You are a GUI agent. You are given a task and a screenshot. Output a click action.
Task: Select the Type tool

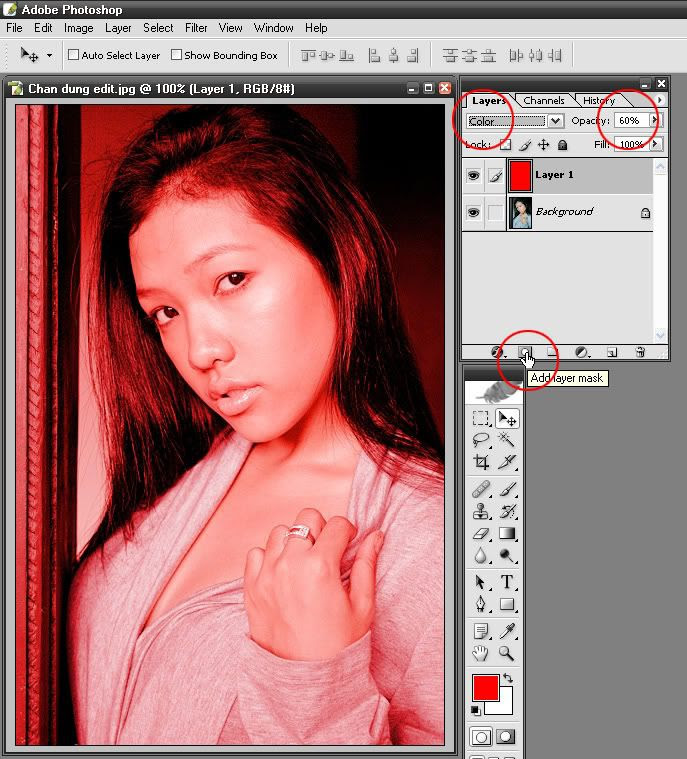(x=506, y=582)
